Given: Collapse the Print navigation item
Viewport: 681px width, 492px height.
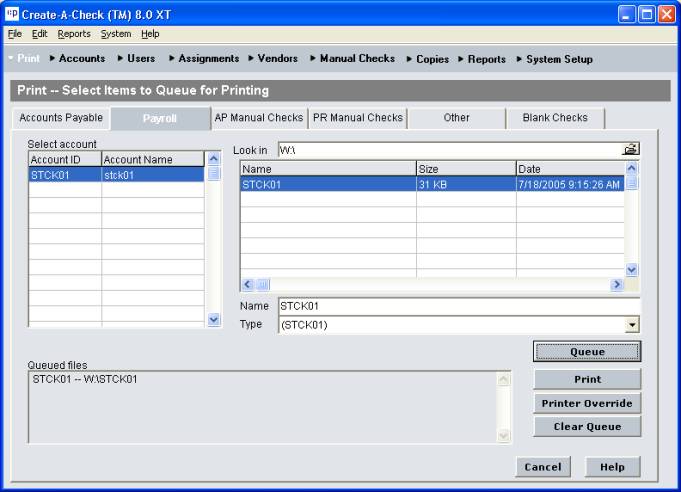Looking at the screenshot, I should 24,58.
